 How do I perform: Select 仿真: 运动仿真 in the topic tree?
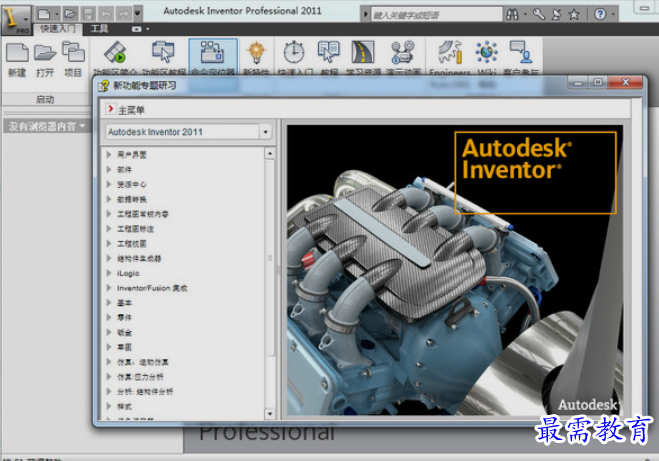[143, 362]
